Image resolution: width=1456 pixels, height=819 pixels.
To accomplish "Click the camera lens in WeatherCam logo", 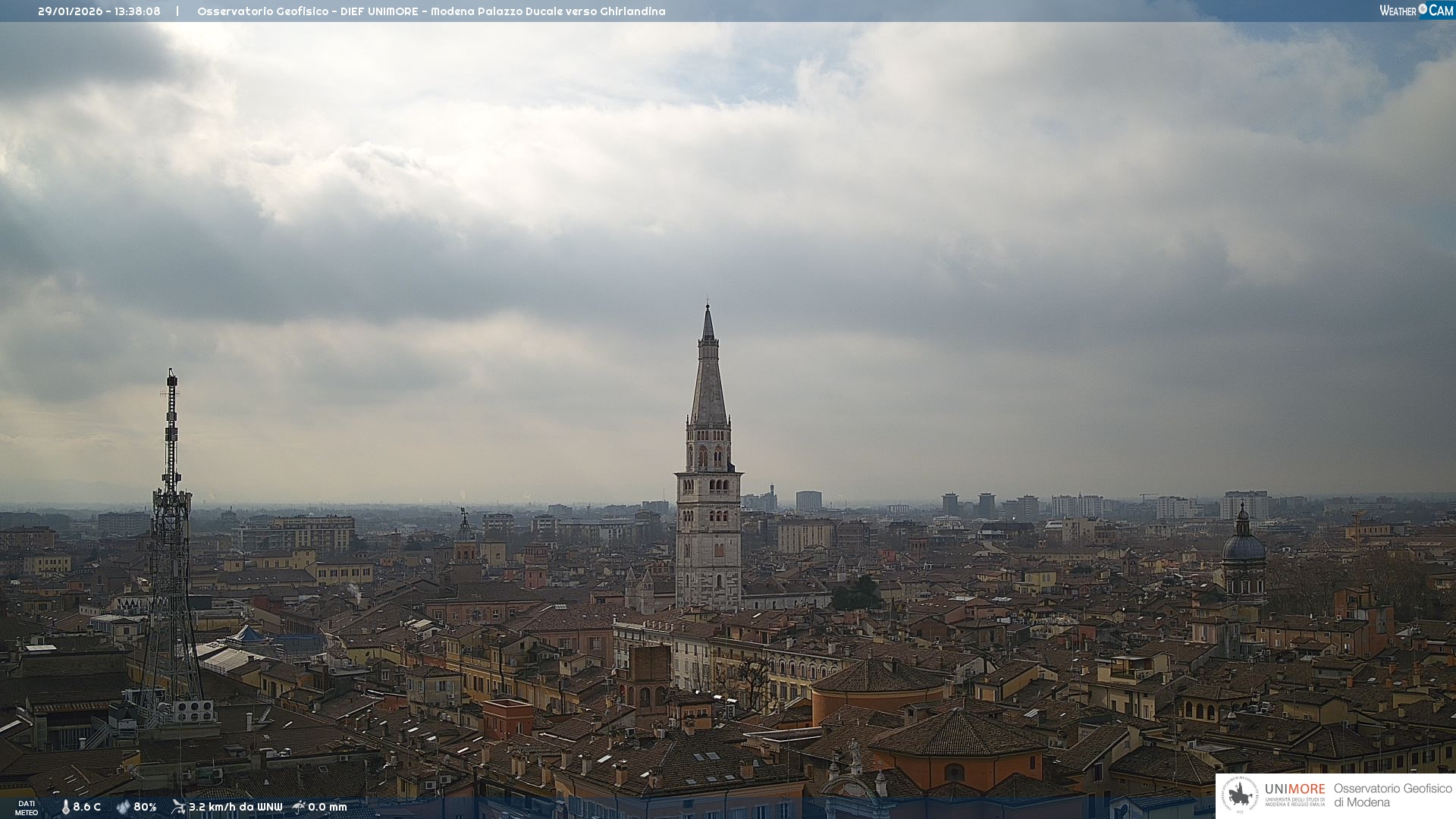I will 1423,9.
